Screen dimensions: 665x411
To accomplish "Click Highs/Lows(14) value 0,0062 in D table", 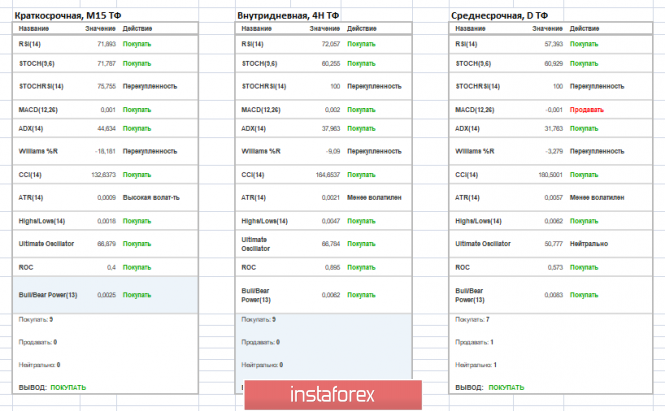I will (x=553, y=221).
